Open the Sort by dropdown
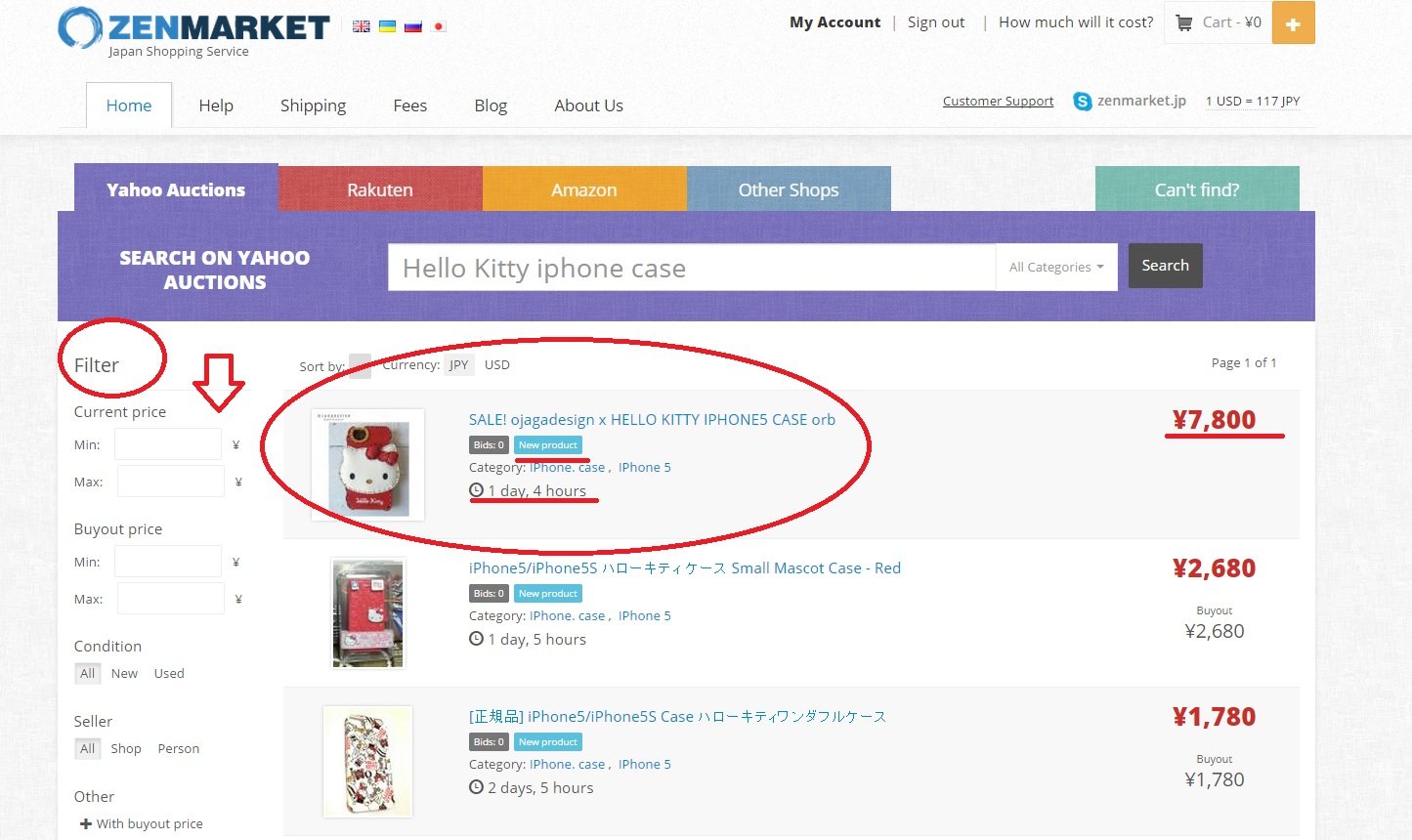This screenshot has width=1412, height=840. tap(359, 364)
